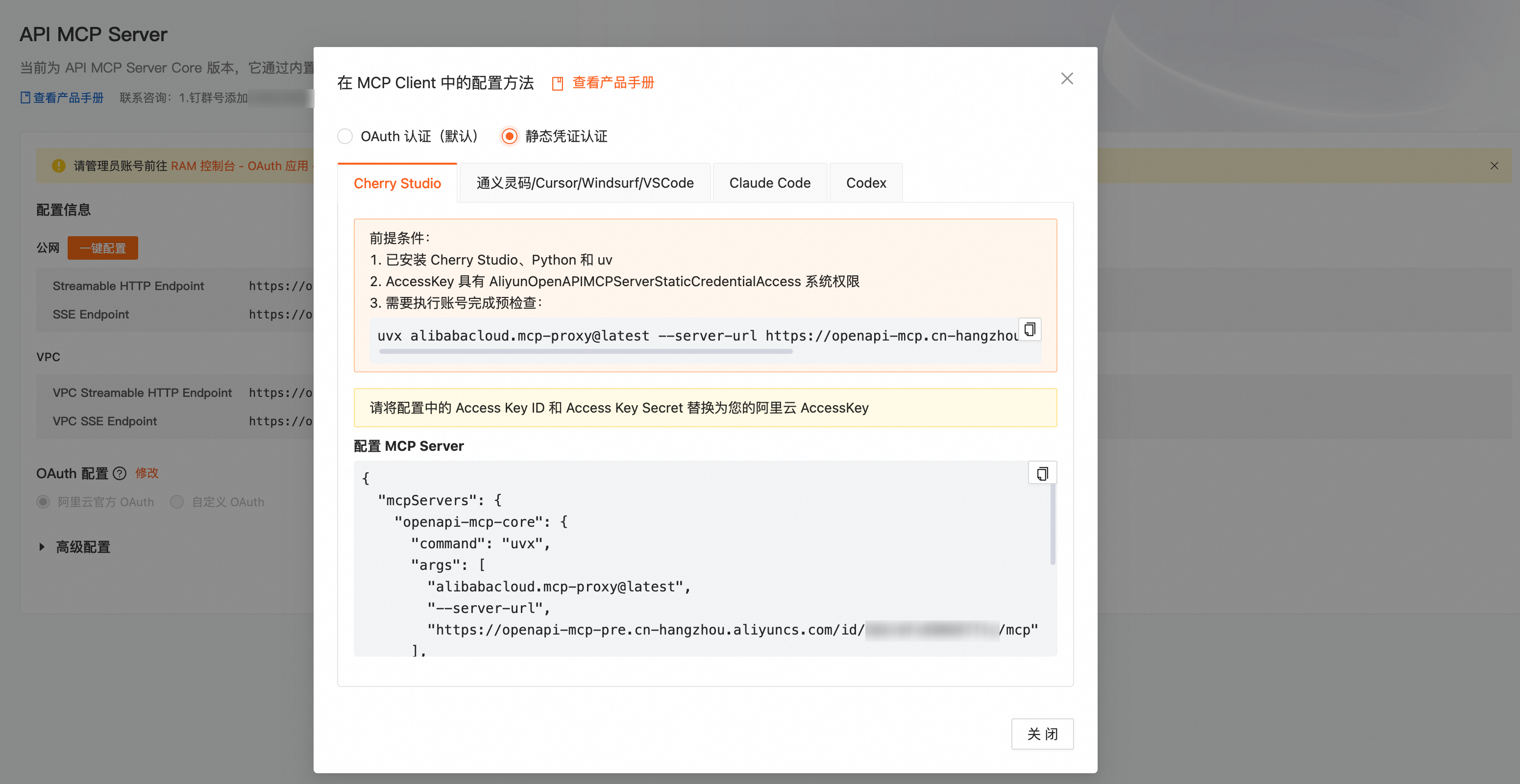The height and width of the screenshot is (784, 1520).
Task: Click the "alibabacloud.mcp-proxy@latest" argument line
Action: point(559,587)
